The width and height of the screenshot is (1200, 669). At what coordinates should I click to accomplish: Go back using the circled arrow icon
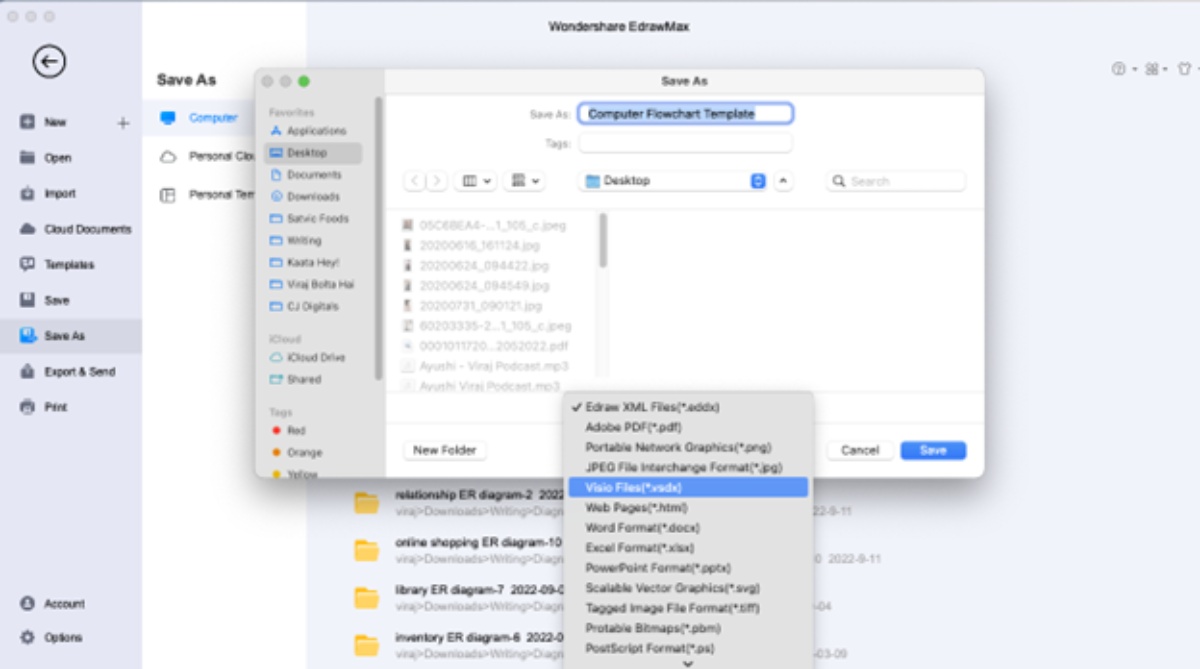(49, 62)
